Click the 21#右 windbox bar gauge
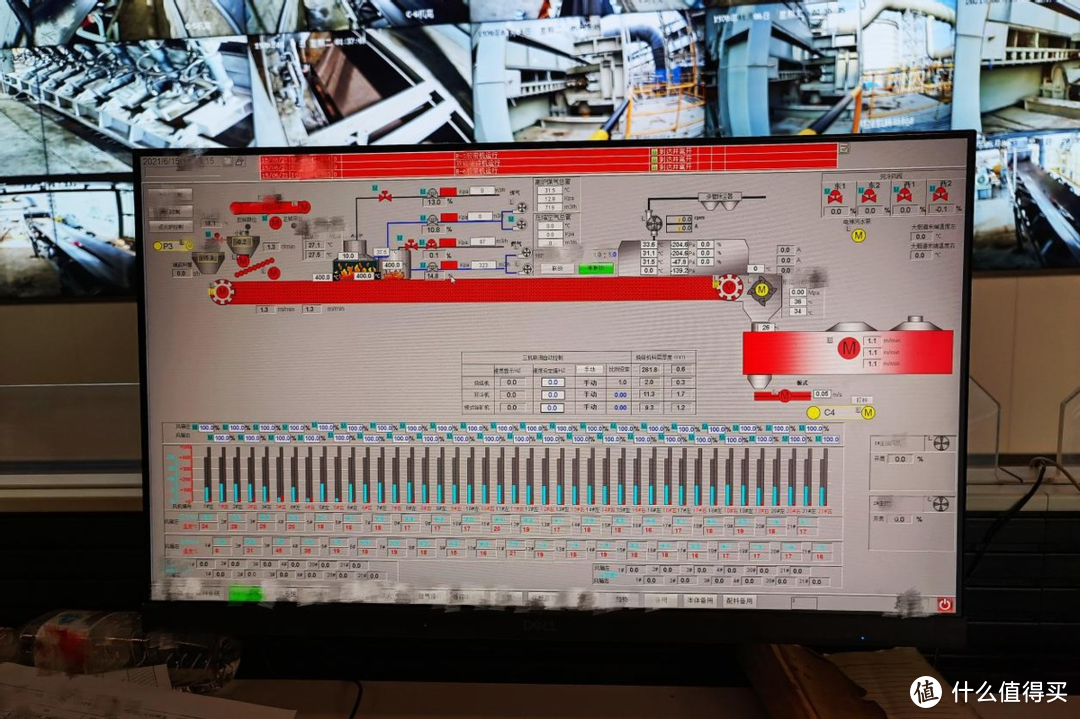This screenshot has width=1080, height=719. point(823,477)
